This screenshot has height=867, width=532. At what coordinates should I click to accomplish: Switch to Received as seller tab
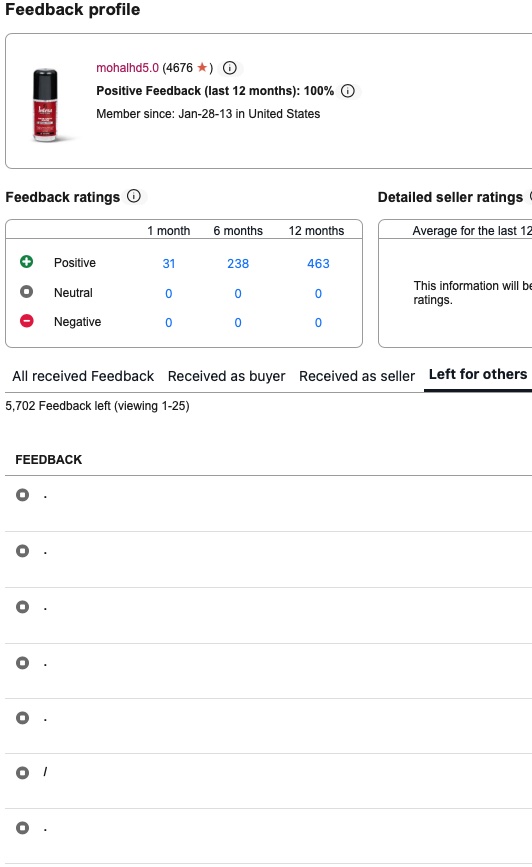pos(357,377)
